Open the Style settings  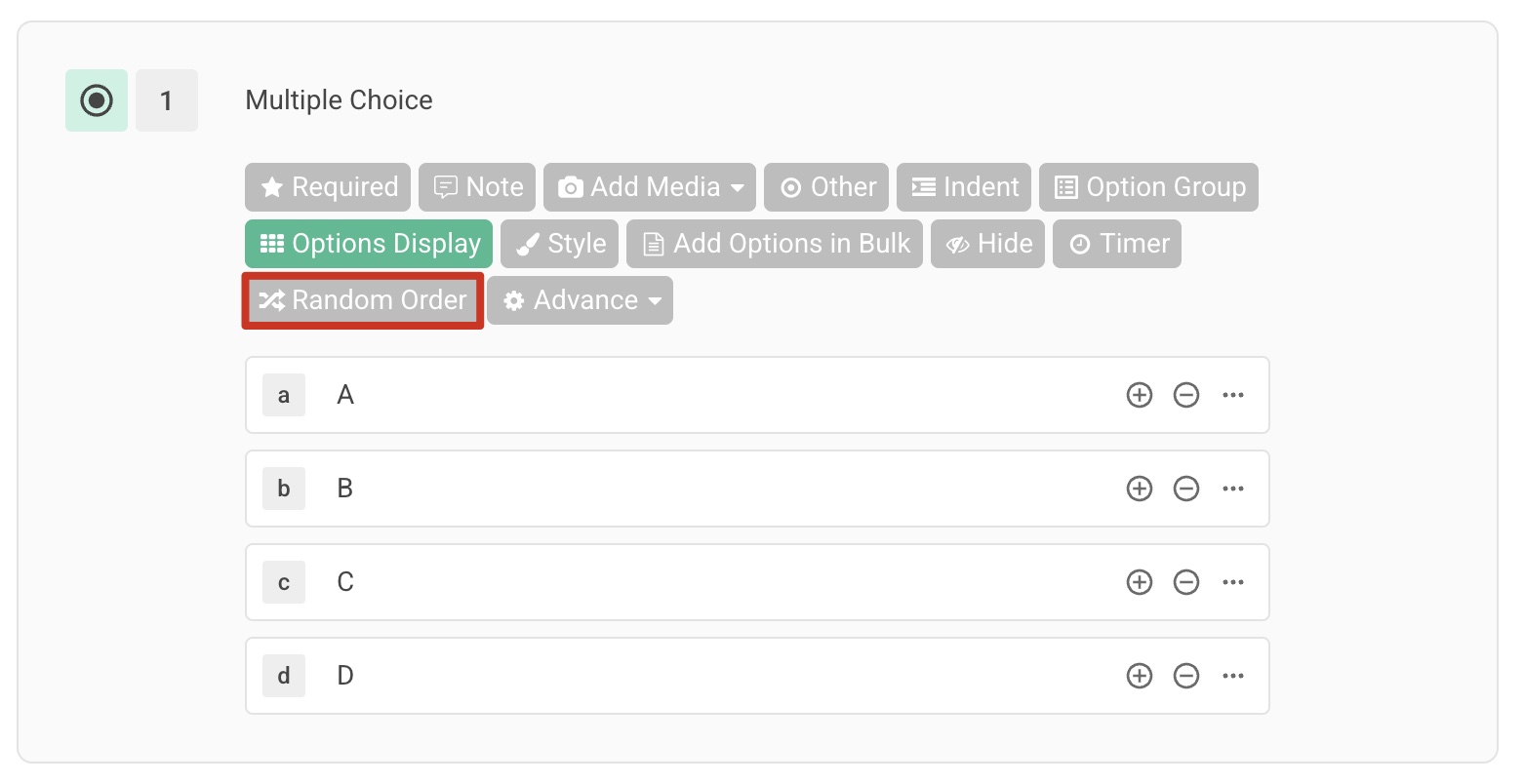560,244
